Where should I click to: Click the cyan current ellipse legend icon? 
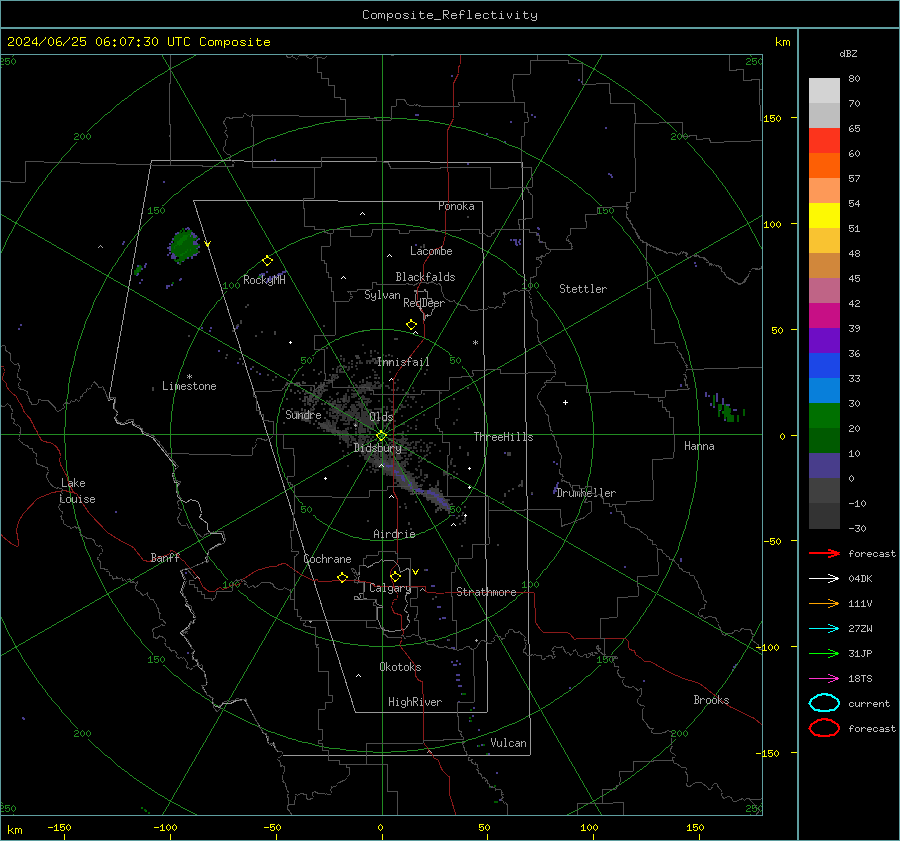(x=824, y=703)
